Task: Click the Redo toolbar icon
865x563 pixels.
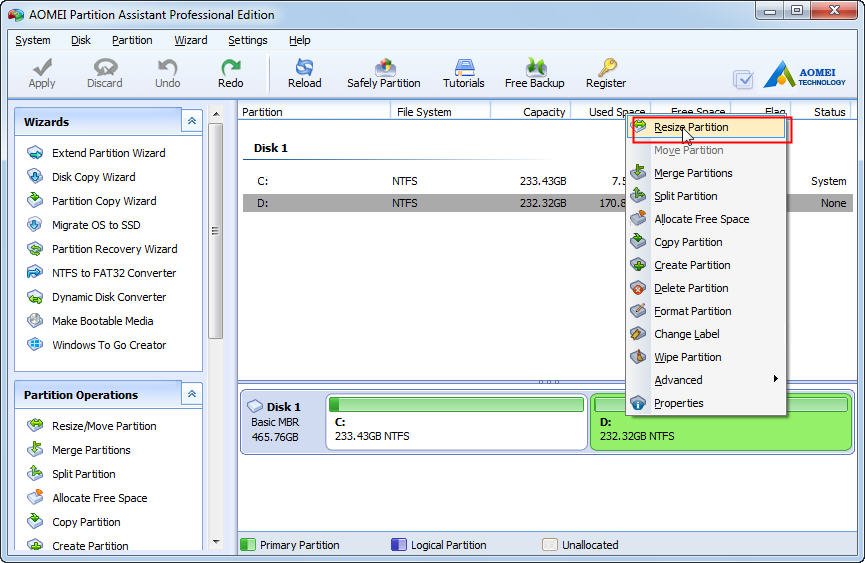Action: click(230, 67)
